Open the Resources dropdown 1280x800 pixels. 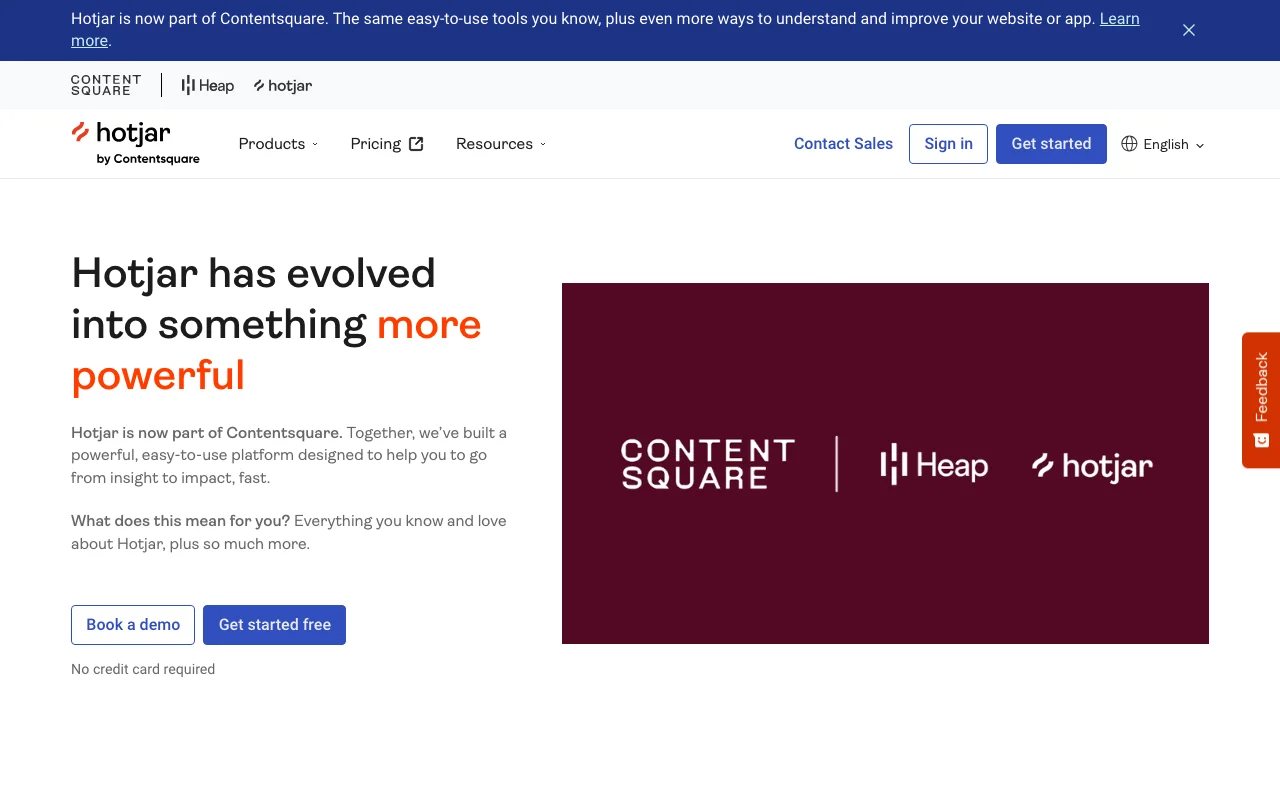click(x=500, y=144)
